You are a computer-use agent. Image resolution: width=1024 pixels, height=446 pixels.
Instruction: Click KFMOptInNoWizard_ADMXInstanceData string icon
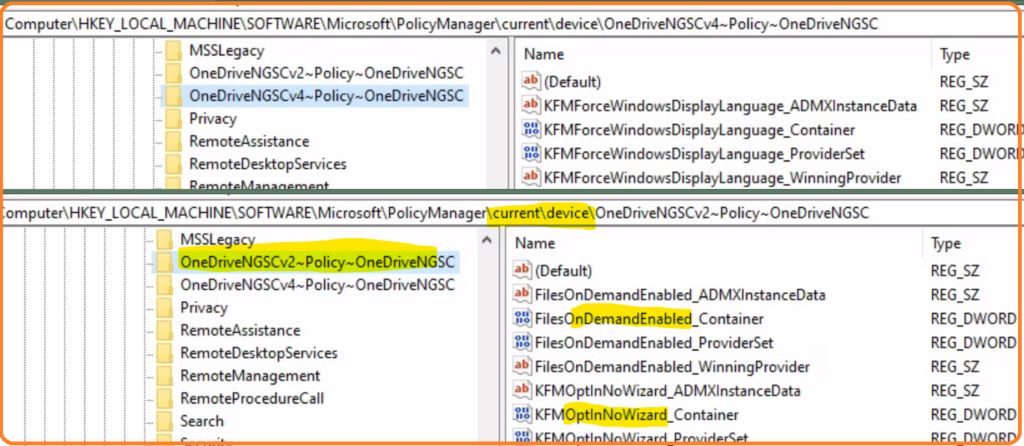(x=522, y=390)
